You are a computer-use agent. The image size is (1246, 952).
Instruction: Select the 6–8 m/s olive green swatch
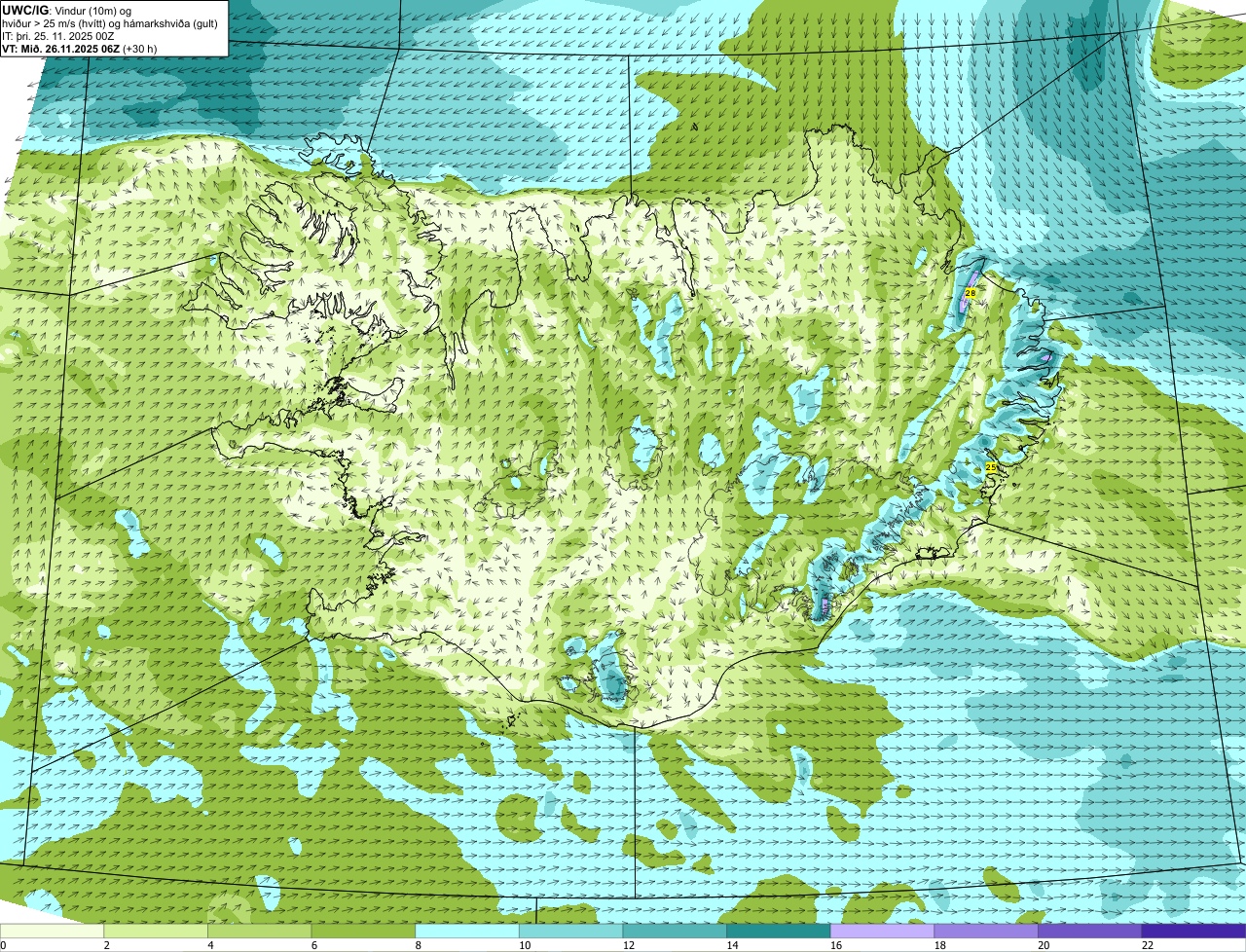point(363,931)
